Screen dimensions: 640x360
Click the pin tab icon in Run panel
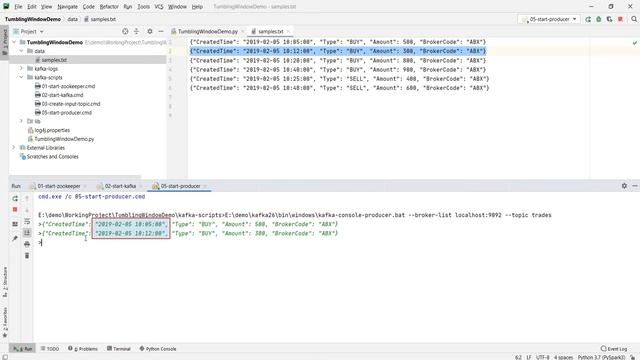tap(15, 238)
